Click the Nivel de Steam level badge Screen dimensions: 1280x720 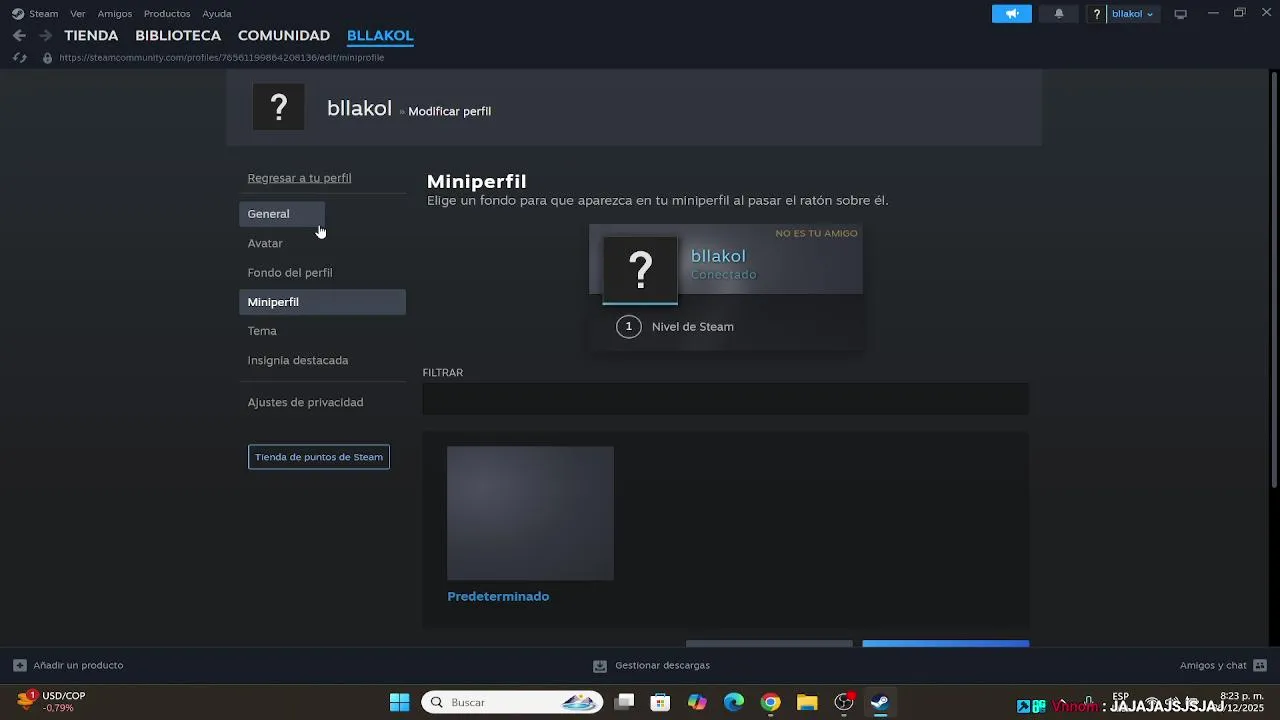pyautogui.click(x=628, y=326)
